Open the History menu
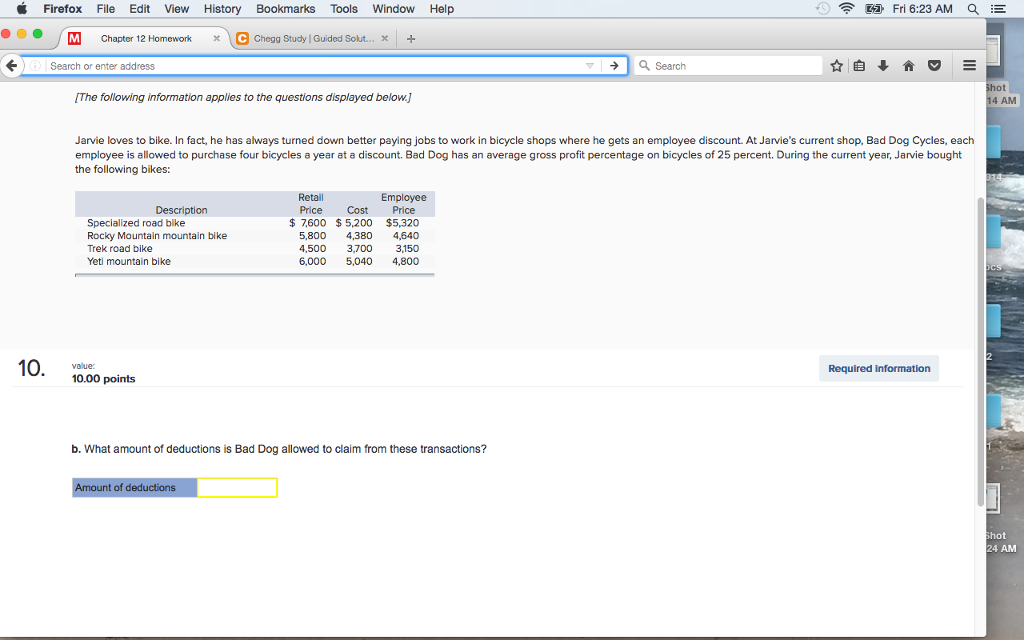Screen dimensions: 1024x640 [x=222, y=8]
